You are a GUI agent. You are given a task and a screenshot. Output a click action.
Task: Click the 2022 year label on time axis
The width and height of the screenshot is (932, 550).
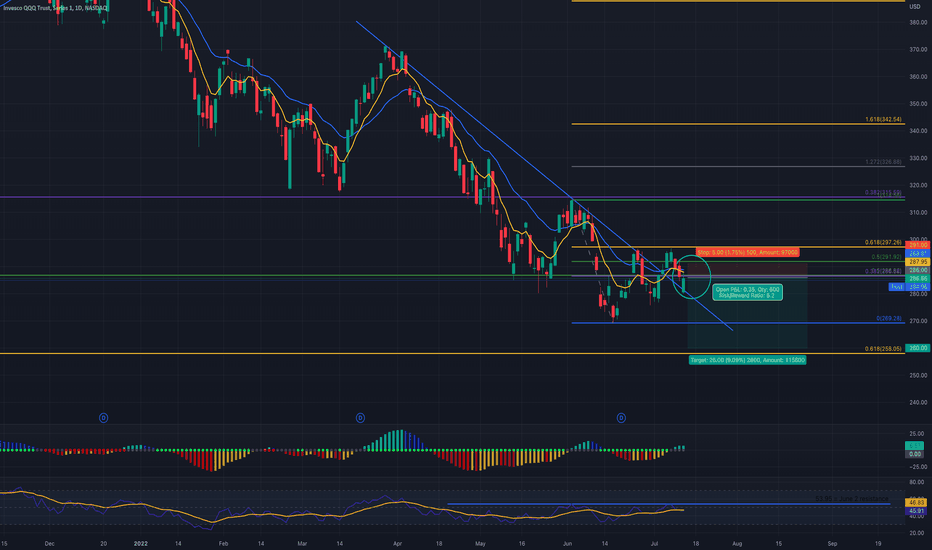point(141,543)
